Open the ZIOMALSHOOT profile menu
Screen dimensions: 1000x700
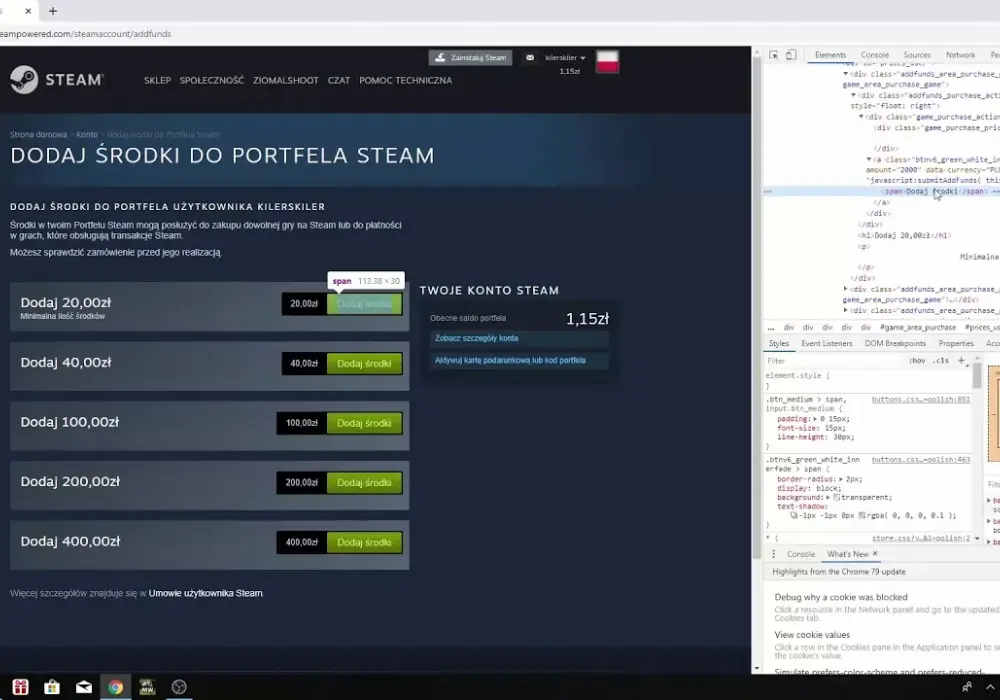286,80
